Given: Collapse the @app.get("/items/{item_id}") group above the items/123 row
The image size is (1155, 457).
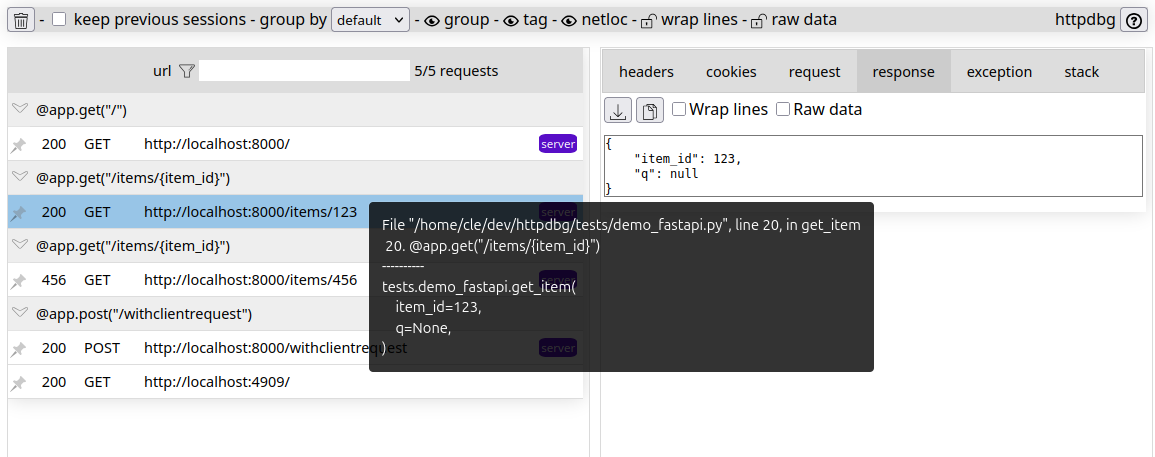Looking at the screenshot, I should (x=20, y=177).
